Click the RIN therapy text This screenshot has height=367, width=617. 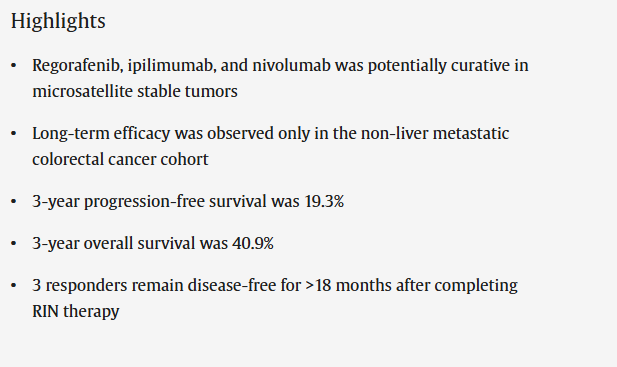tap(76, 312)
